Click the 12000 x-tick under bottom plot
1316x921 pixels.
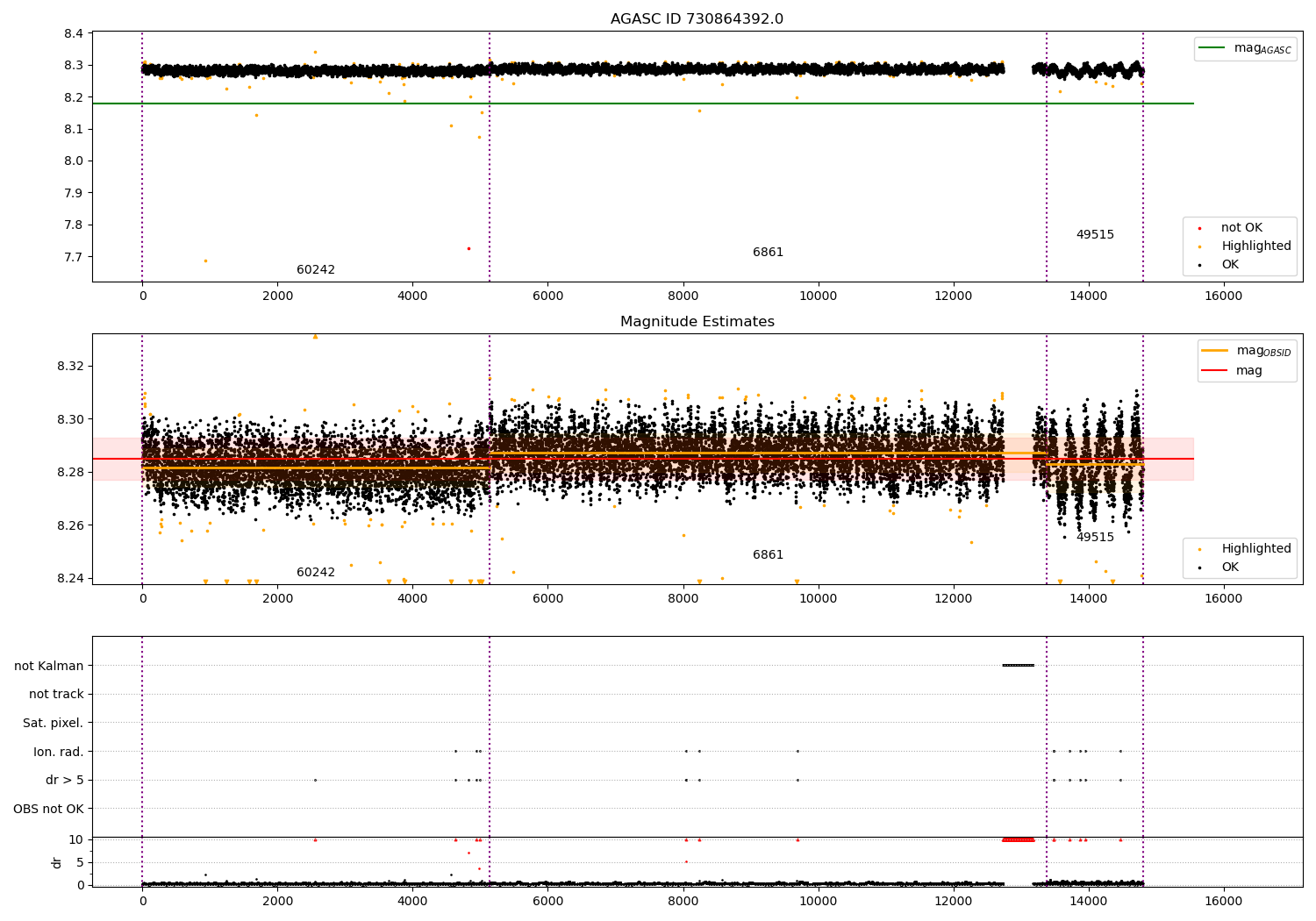953,902
